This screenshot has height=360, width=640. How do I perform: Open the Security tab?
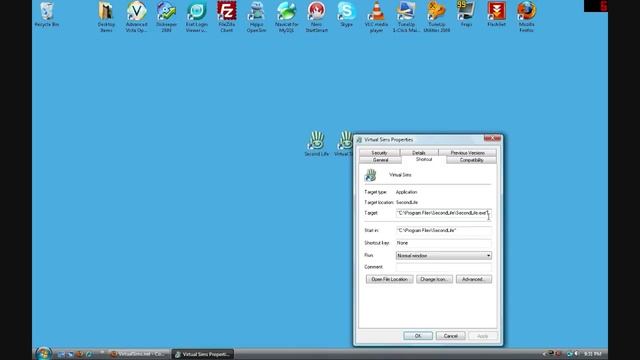(379, 153)
